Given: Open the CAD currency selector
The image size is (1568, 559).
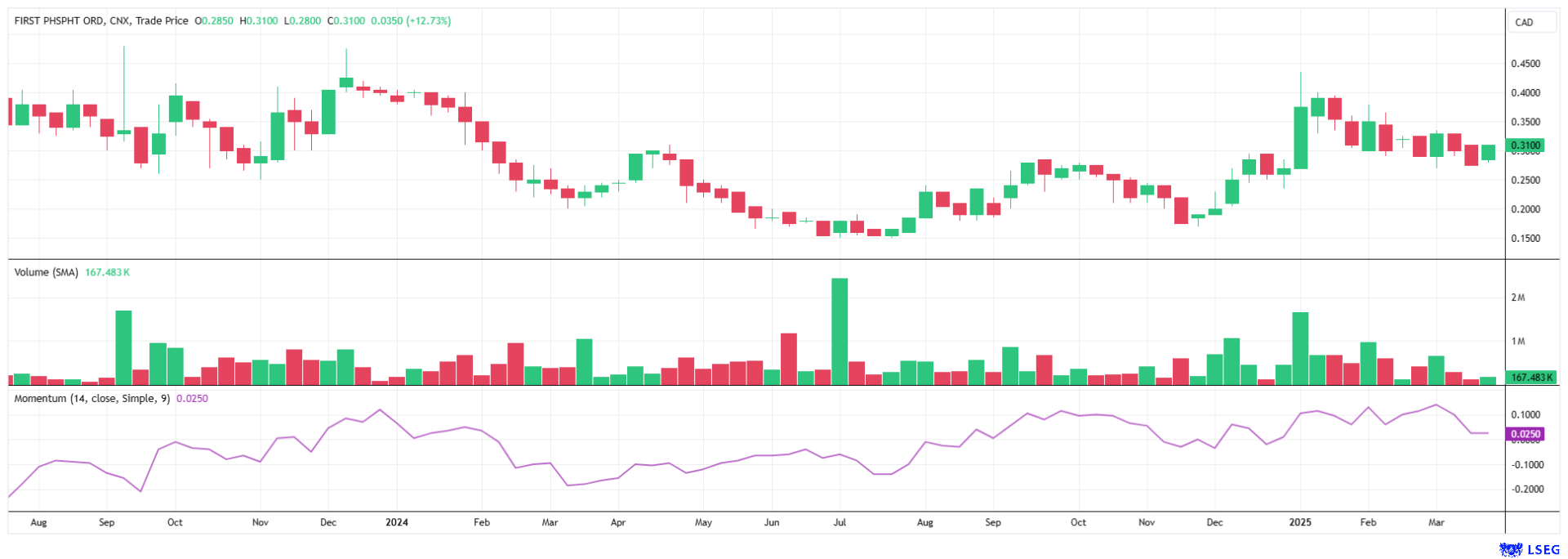Looking at the screenshot, I should [x=1524, y=22].
